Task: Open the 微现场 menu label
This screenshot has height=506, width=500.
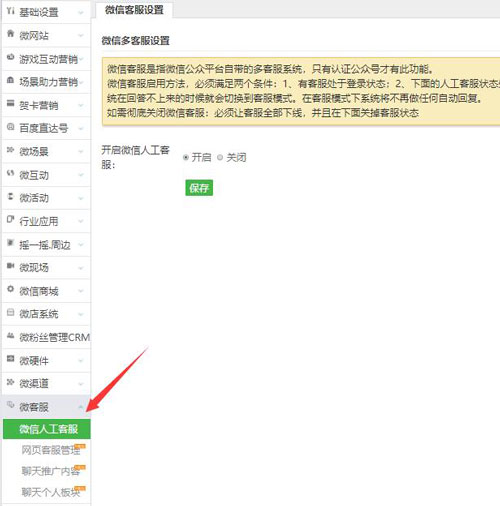Action: click(x=34, y=268)
